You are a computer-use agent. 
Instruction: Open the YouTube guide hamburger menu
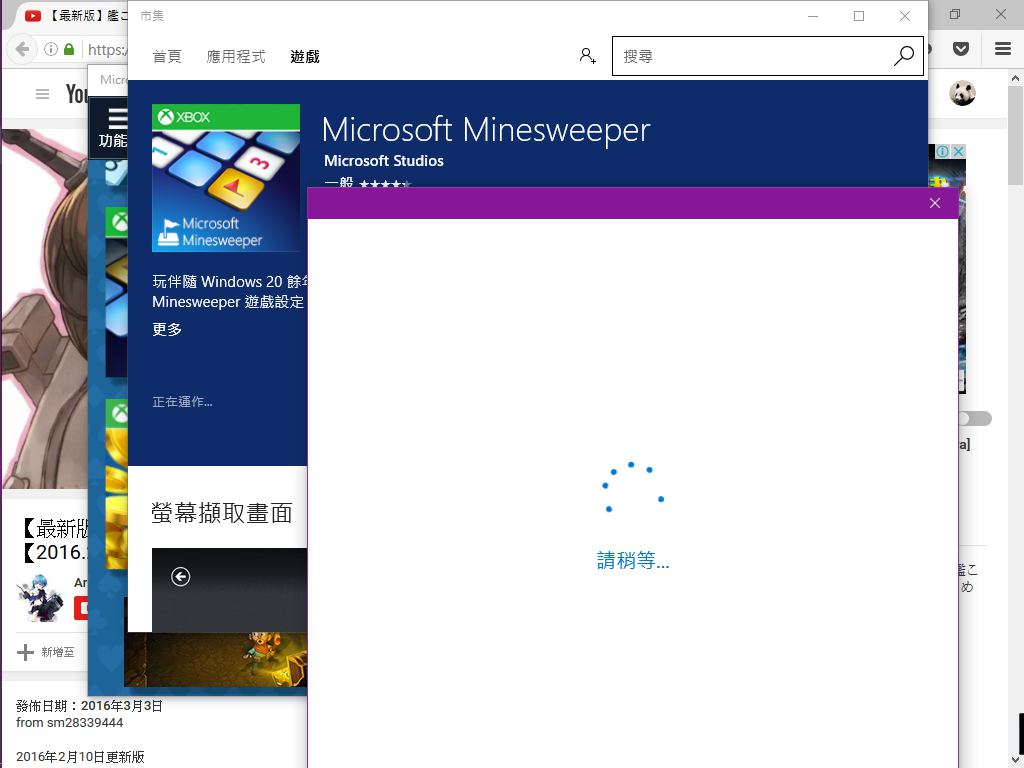point(42,95)
